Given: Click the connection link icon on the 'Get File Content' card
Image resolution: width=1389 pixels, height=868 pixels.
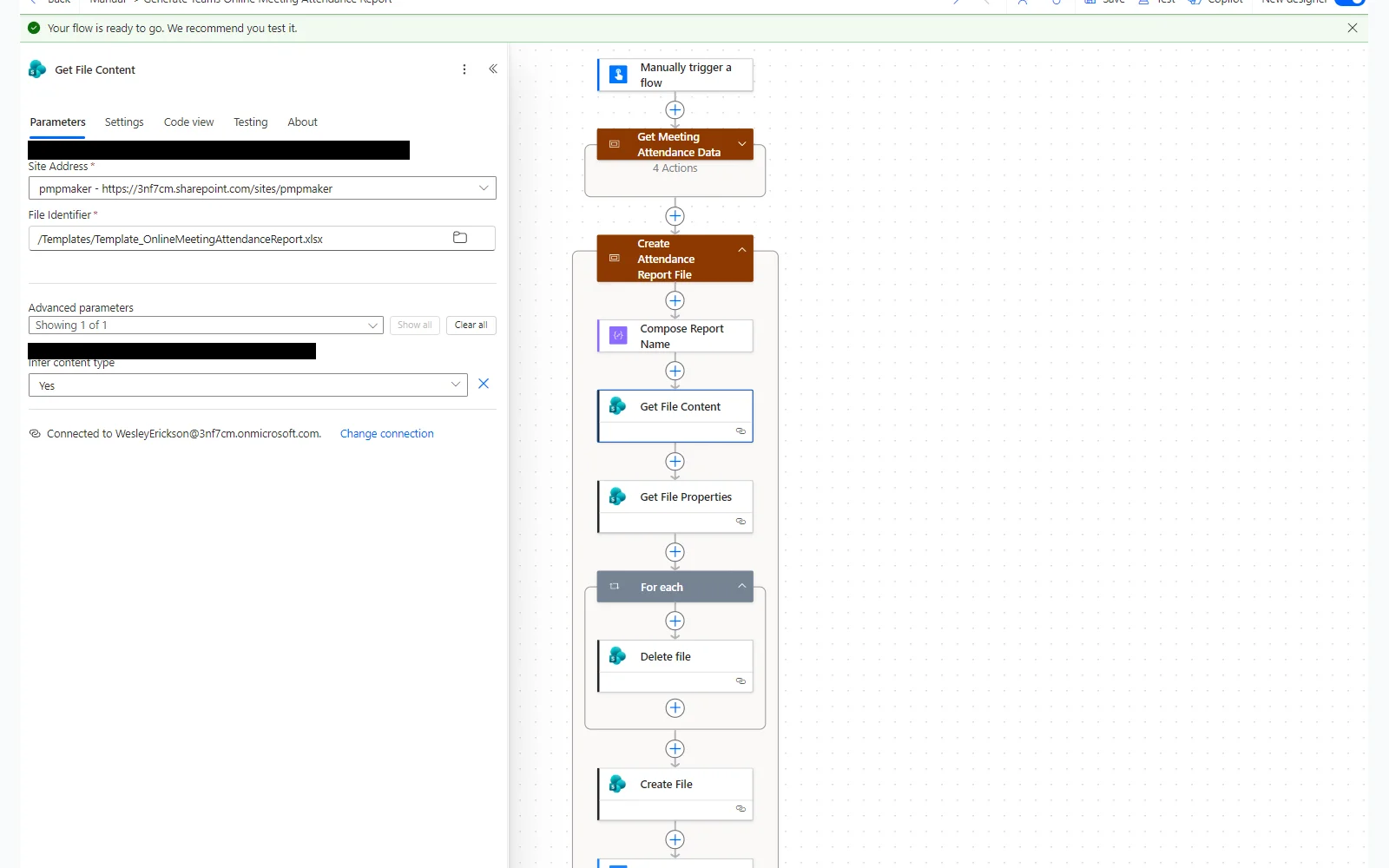Looking at the screenshot, I should [741, 431].
